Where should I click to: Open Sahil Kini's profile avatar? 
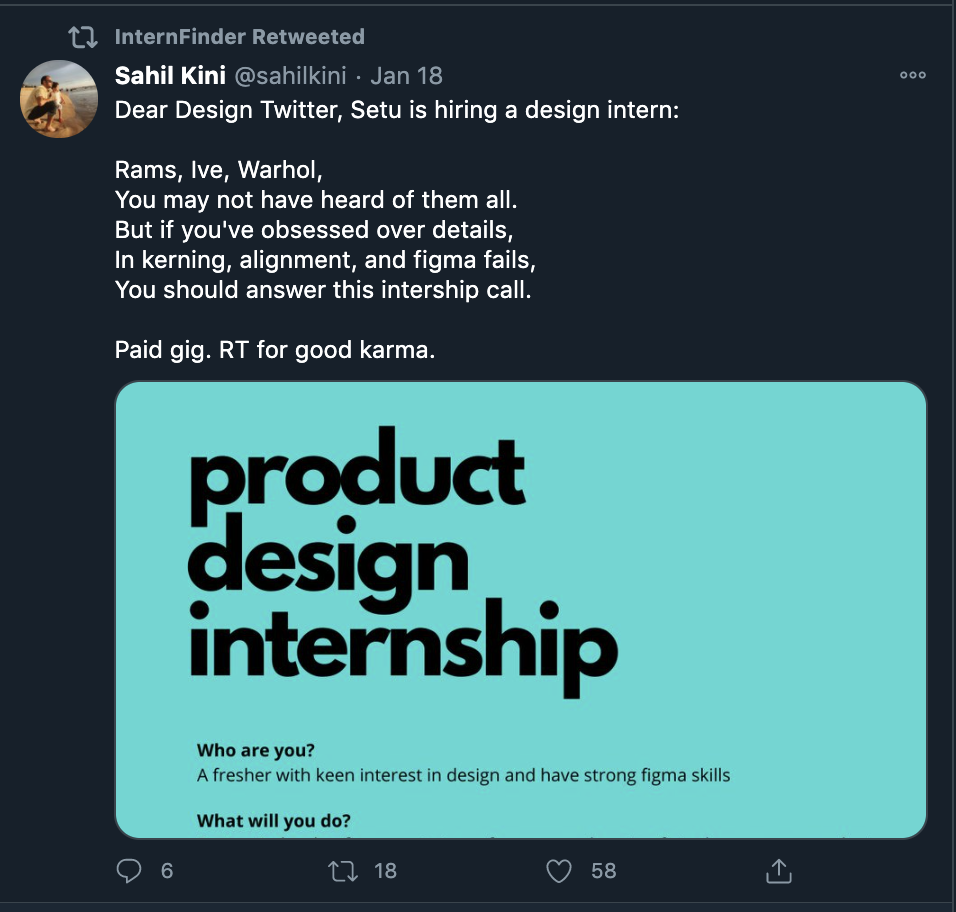point(58,98)
